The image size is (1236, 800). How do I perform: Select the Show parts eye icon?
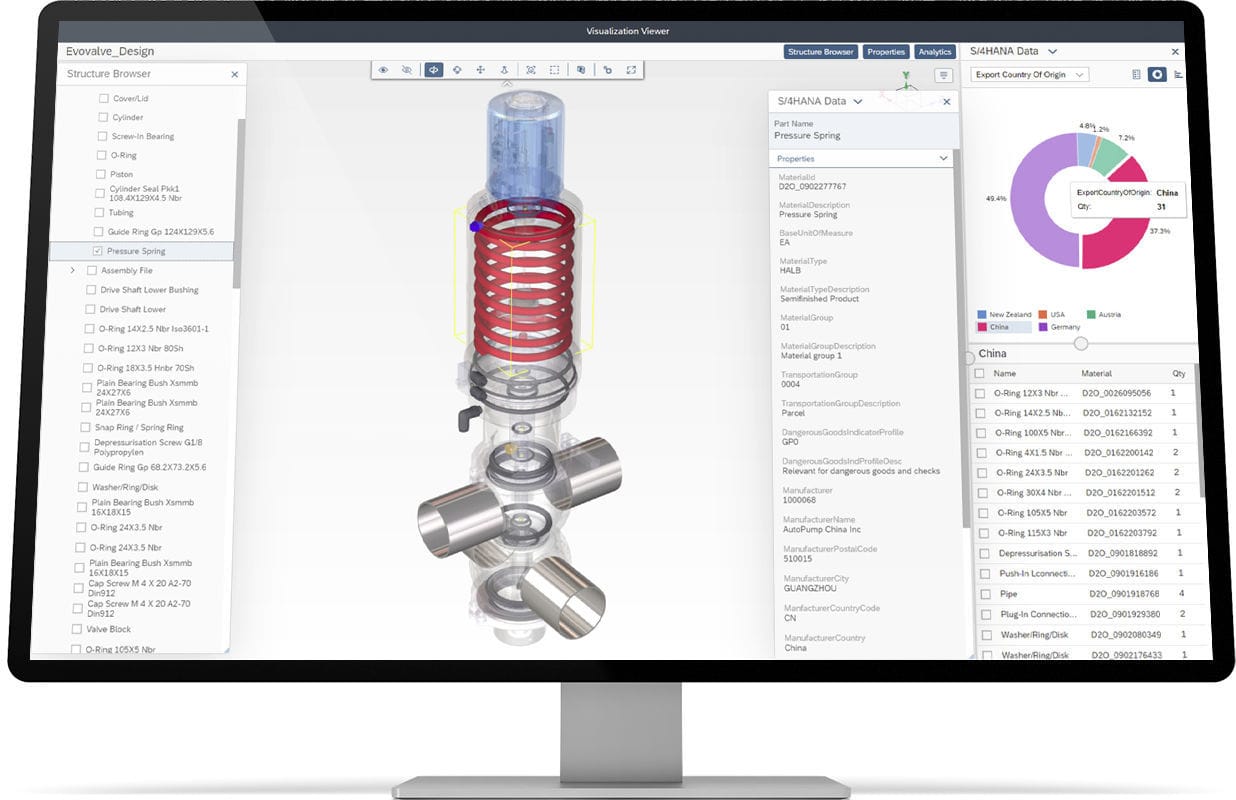coord(383,70)
